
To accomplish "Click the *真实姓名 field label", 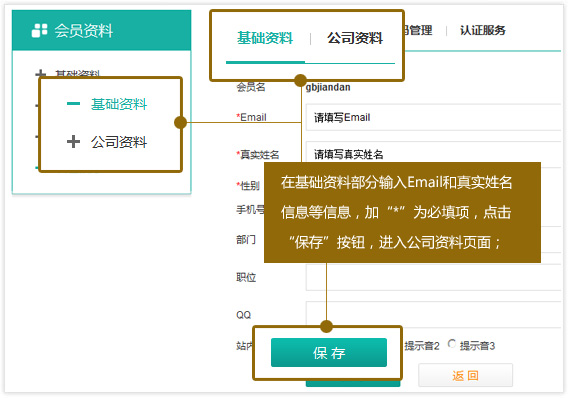I will [258, 155].
